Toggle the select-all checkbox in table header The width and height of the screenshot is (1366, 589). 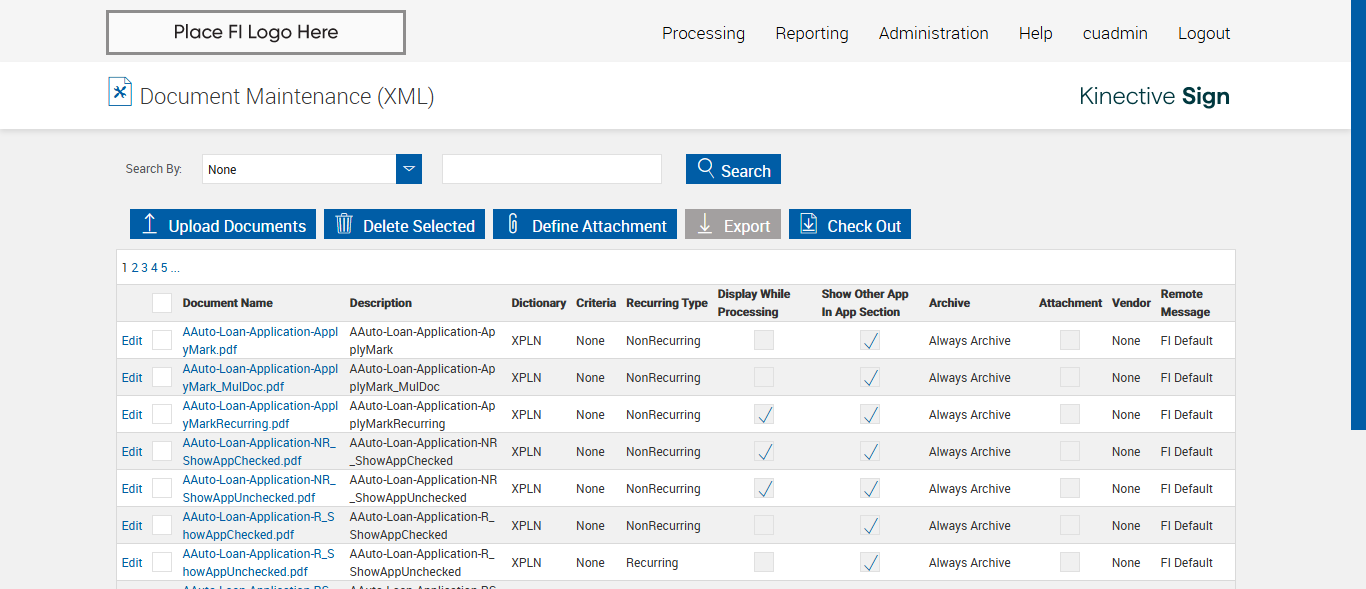click(x=162, y=303)
